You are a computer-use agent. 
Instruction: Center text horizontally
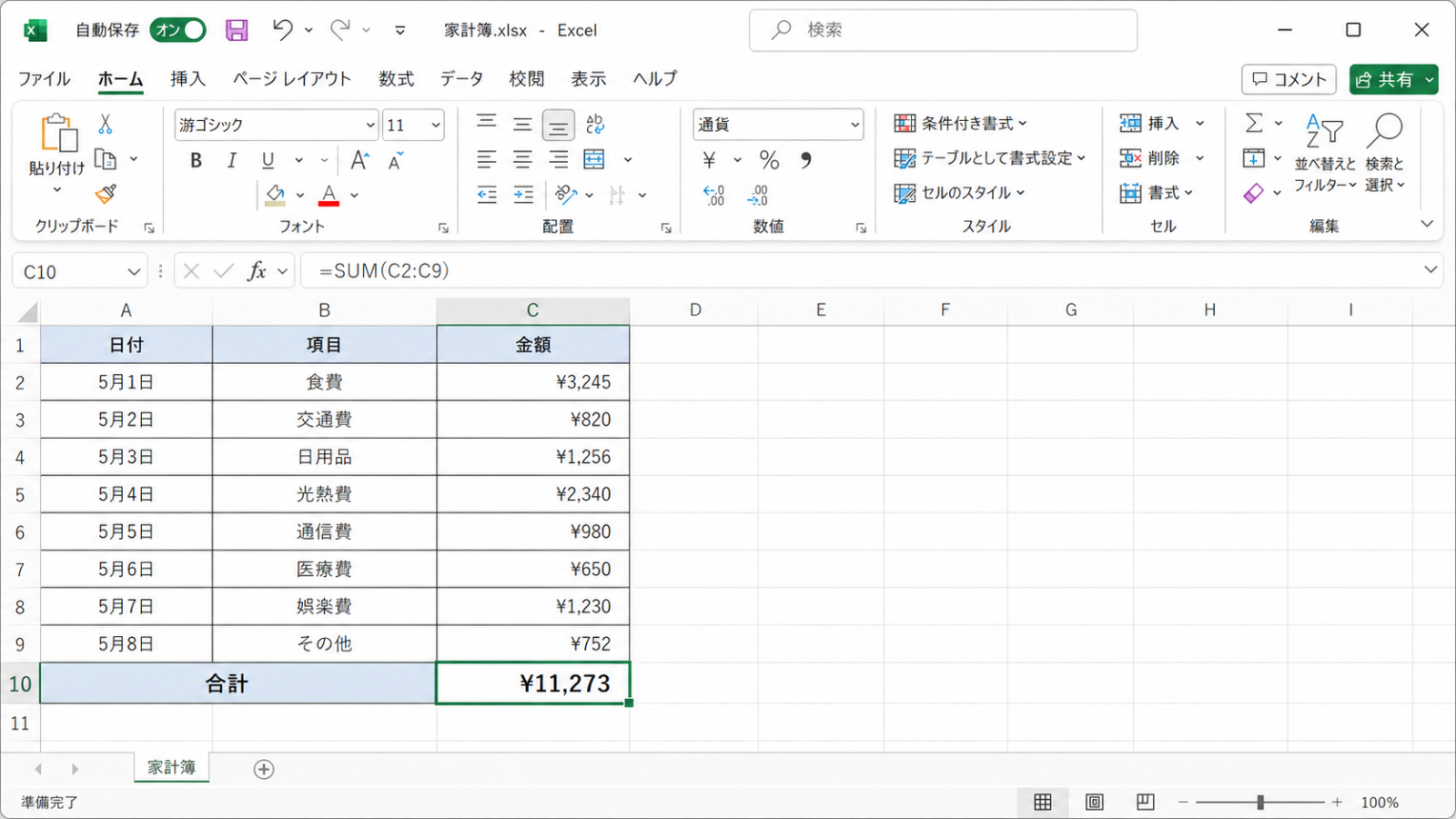point(522,160)
